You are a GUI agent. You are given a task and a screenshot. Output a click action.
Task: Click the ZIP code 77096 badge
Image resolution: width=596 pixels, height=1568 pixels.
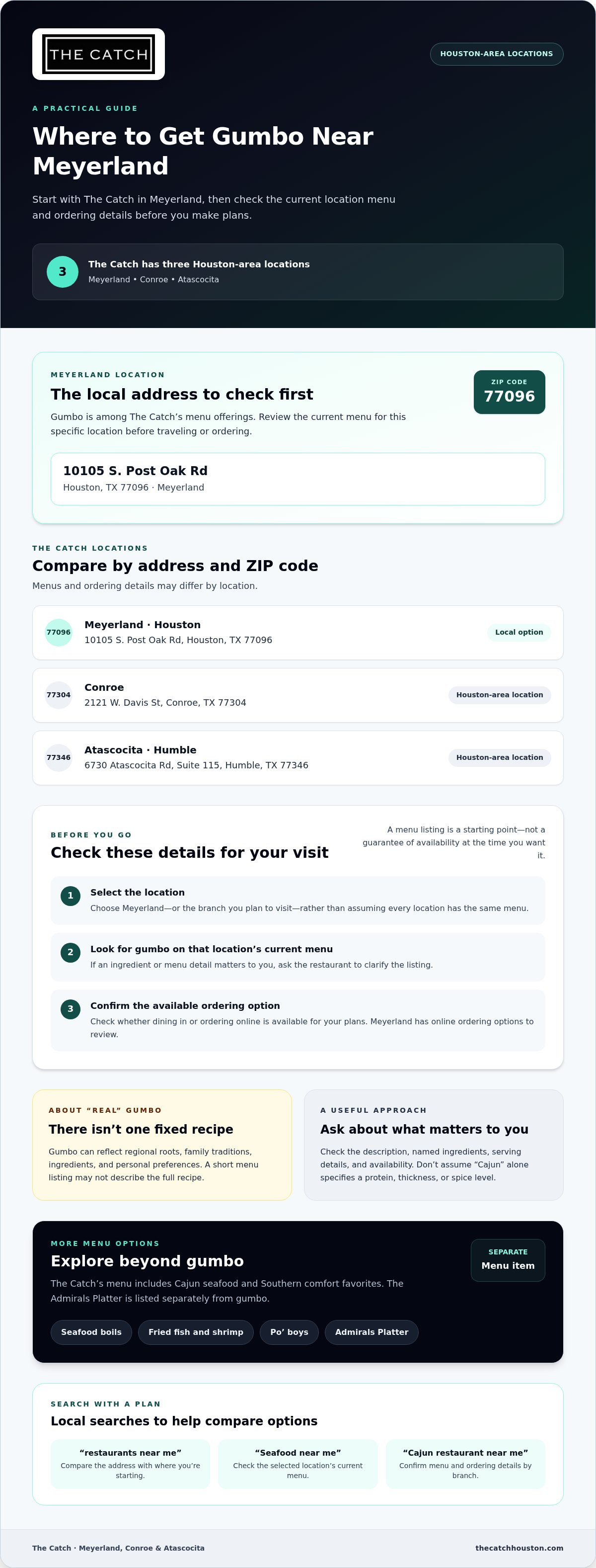coord(509,392)
